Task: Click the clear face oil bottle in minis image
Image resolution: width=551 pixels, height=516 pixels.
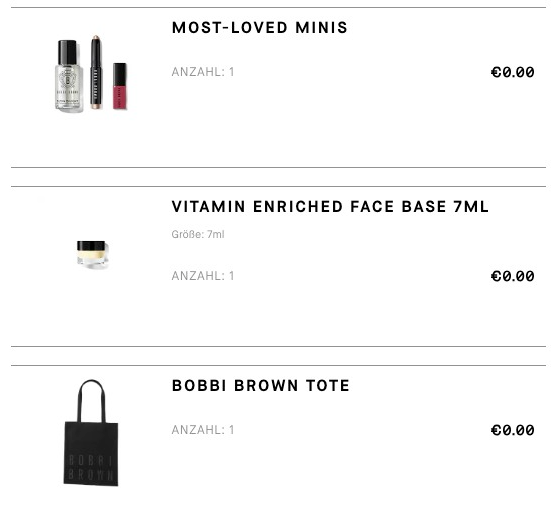Action: coord(69,76)
